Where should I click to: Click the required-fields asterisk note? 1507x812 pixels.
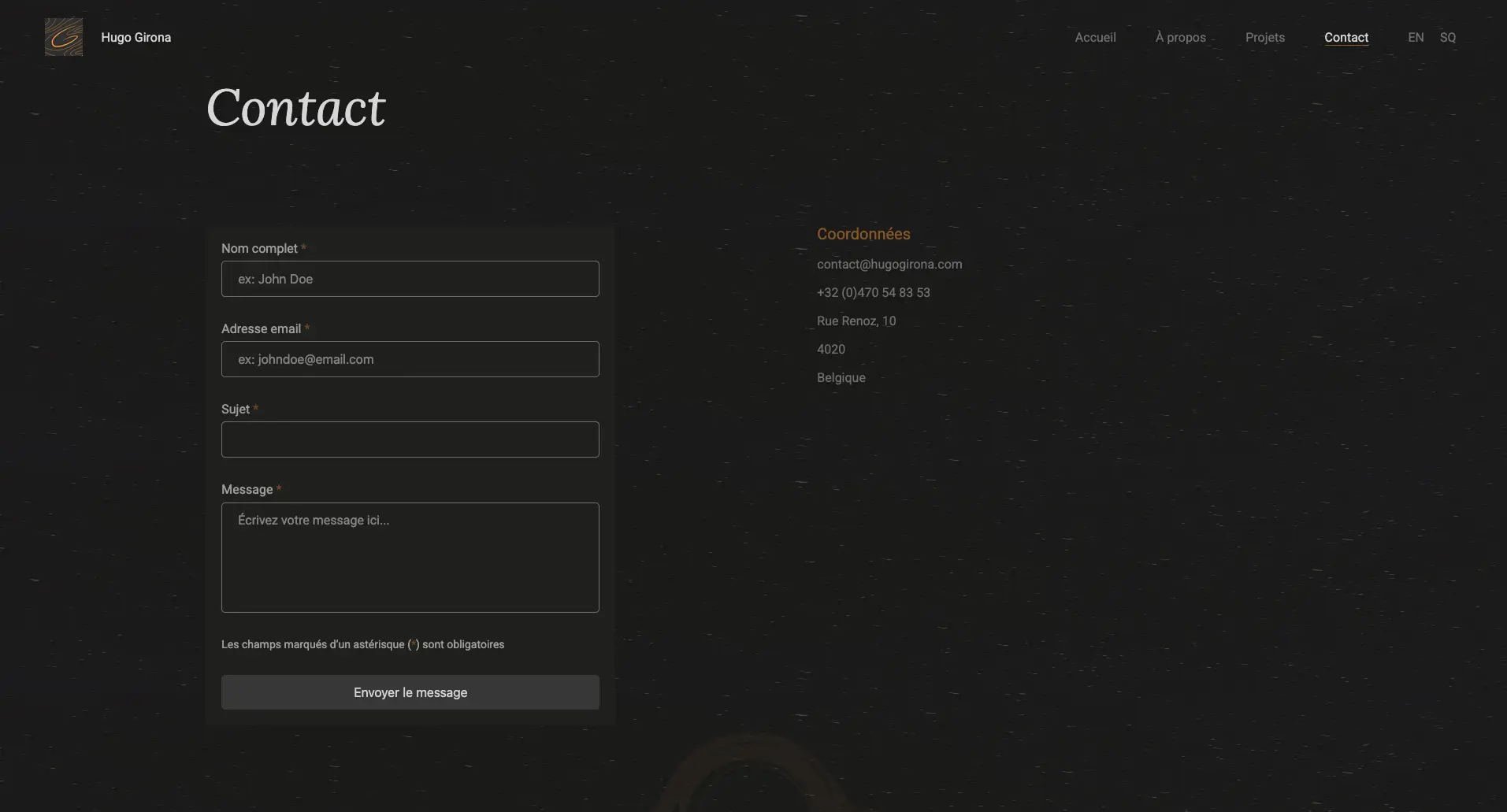pyautogui.click(x=362, y=644)
